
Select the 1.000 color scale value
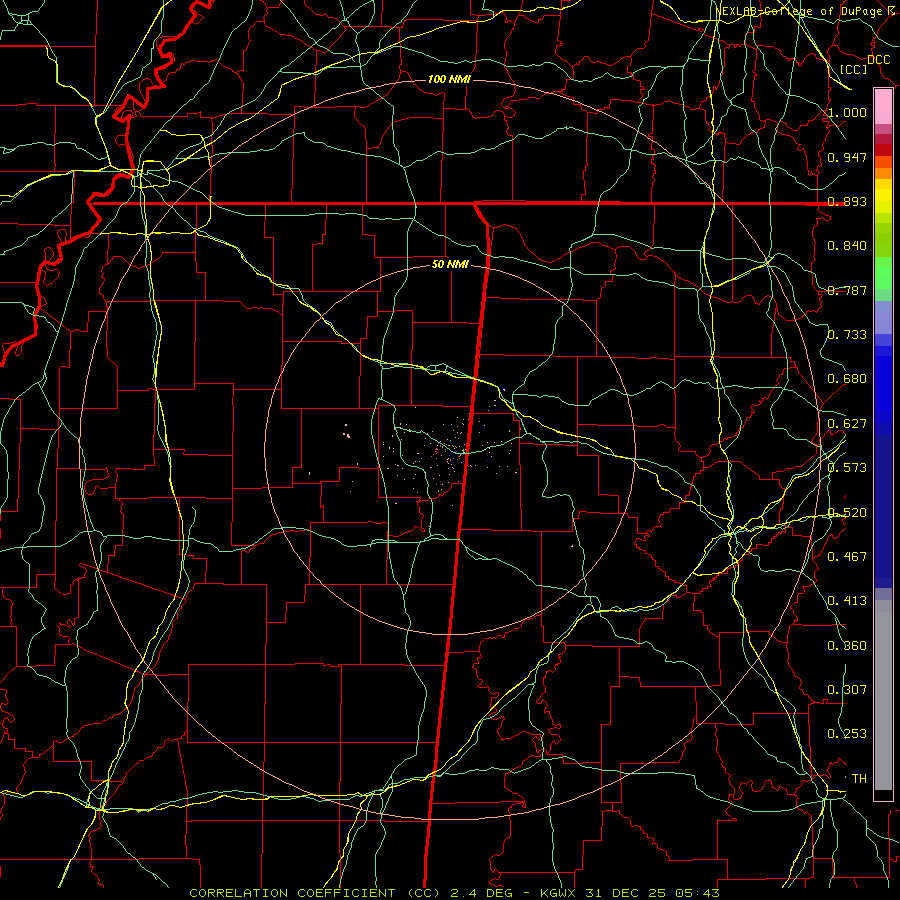click(x=847, y=112)
